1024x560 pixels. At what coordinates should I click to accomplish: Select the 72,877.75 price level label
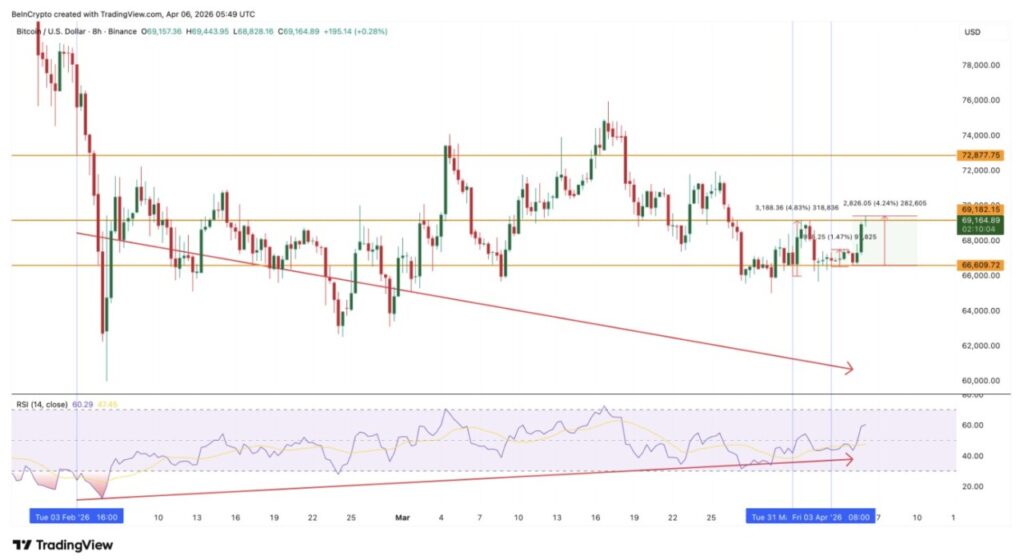(980, 155)
